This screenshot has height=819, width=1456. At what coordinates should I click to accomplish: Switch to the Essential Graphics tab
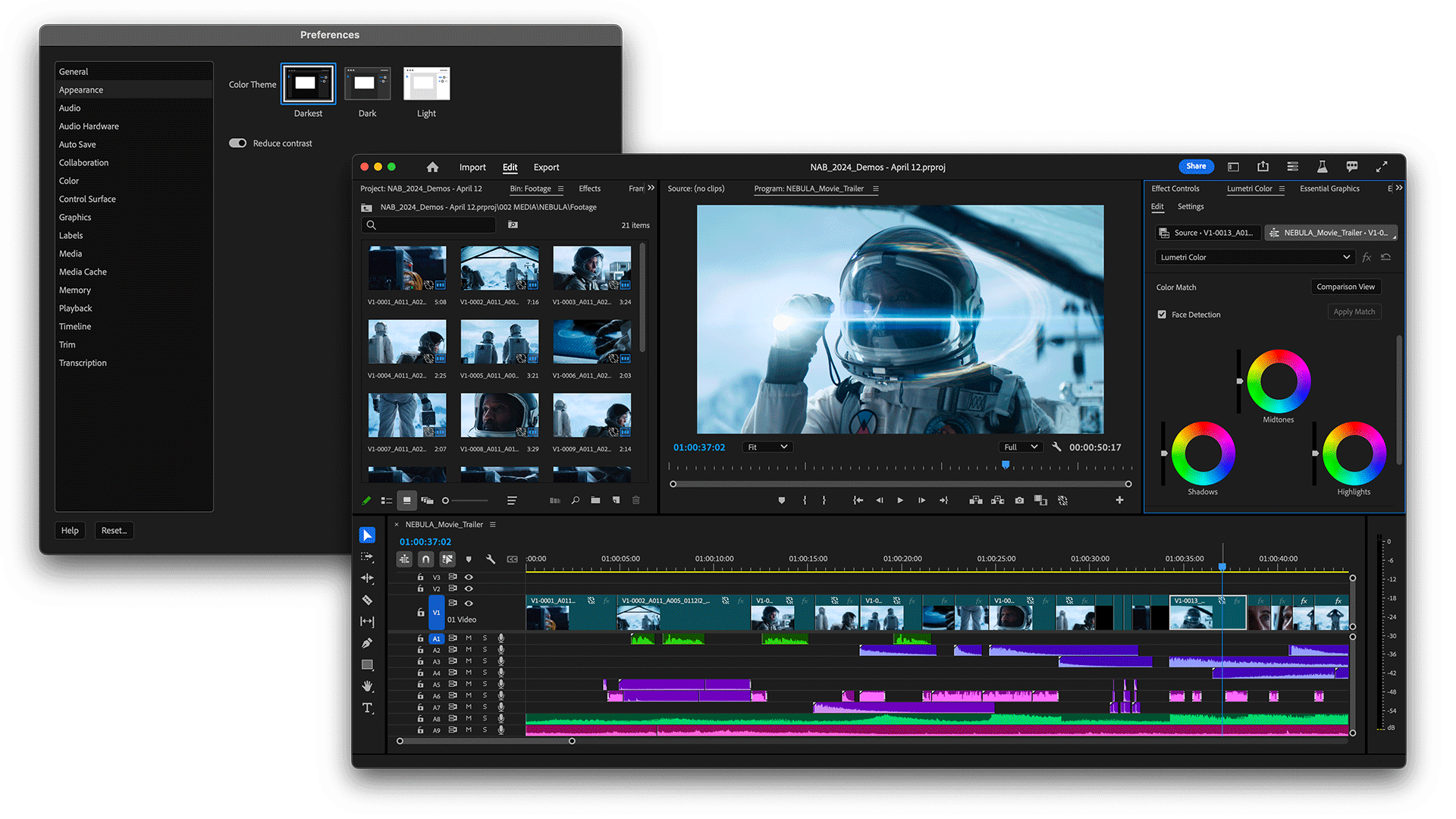[1329, 188]
